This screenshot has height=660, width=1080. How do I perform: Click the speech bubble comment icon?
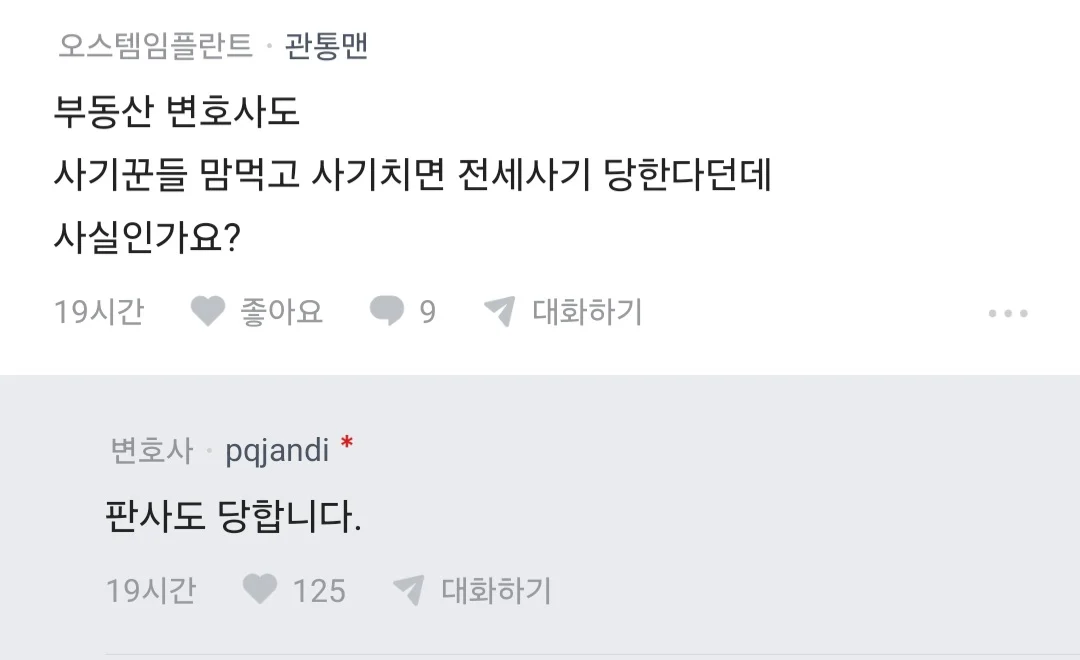[387, 312]
